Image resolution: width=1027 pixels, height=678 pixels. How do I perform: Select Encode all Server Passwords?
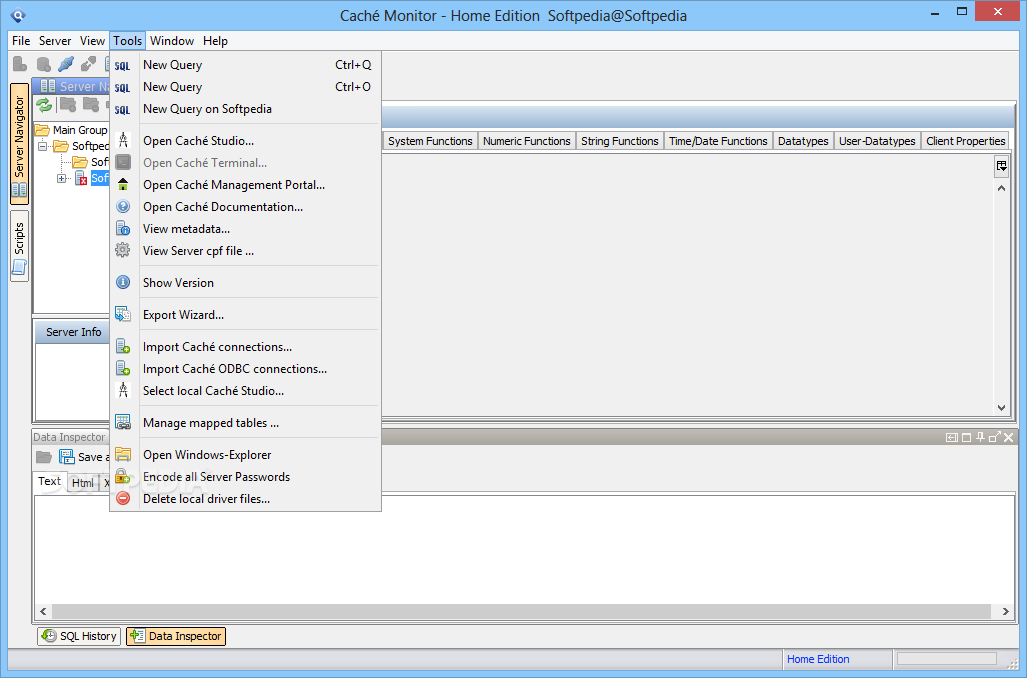click(245, 477)
